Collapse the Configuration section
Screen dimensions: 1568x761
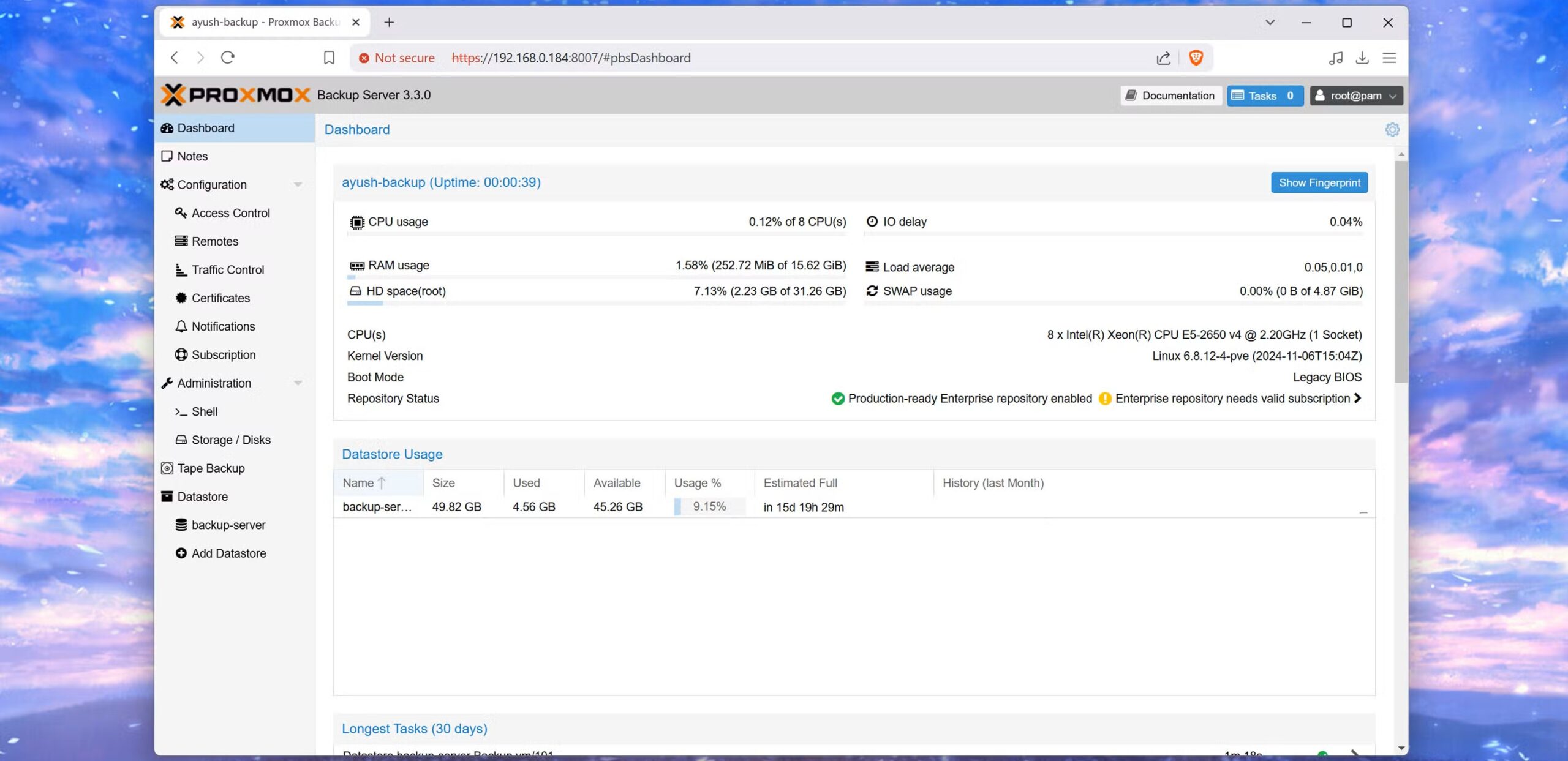[x=298, y=184]
